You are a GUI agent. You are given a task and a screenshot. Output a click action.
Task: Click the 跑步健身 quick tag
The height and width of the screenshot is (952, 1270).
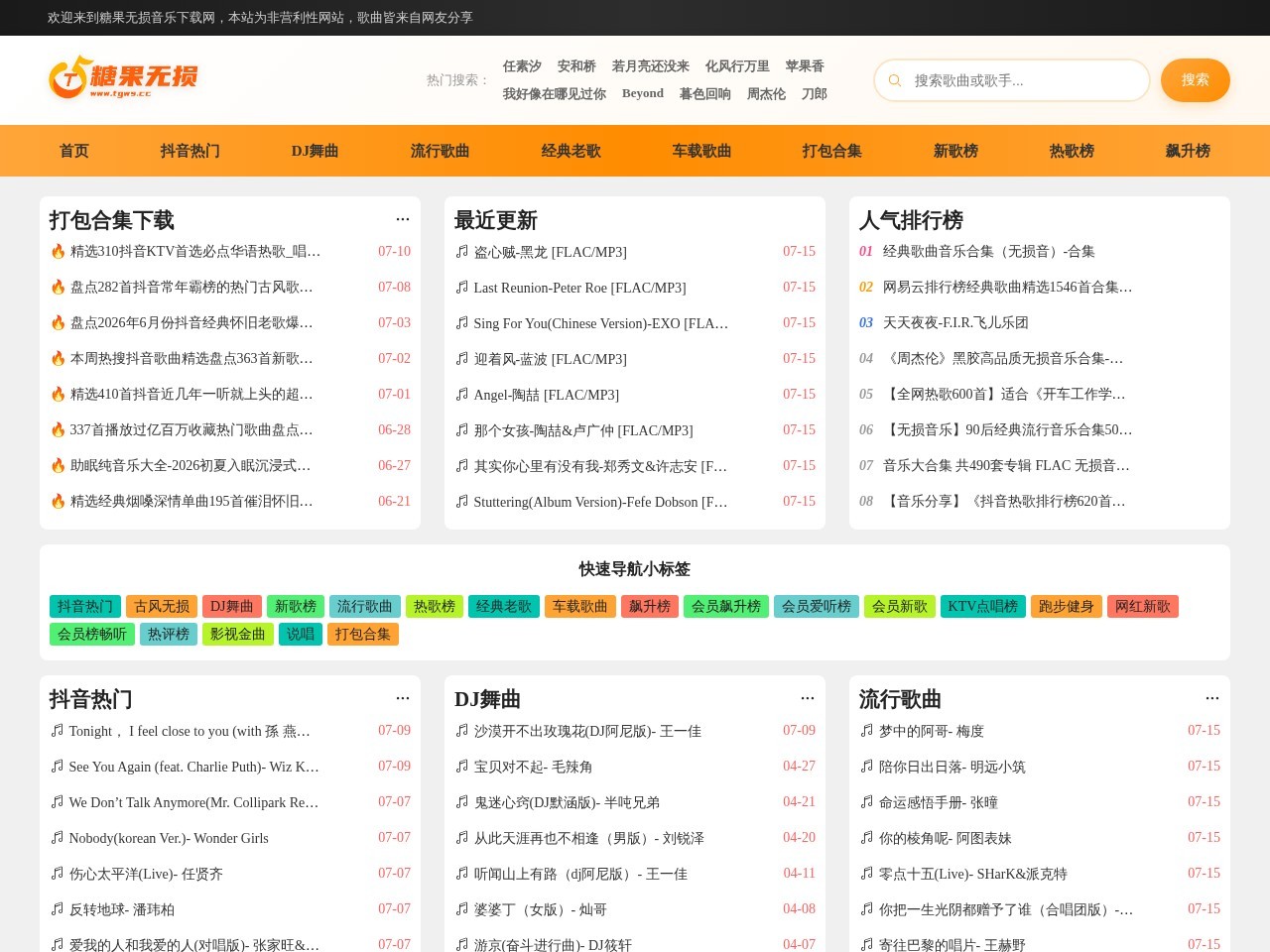(x=1067, y=606)
